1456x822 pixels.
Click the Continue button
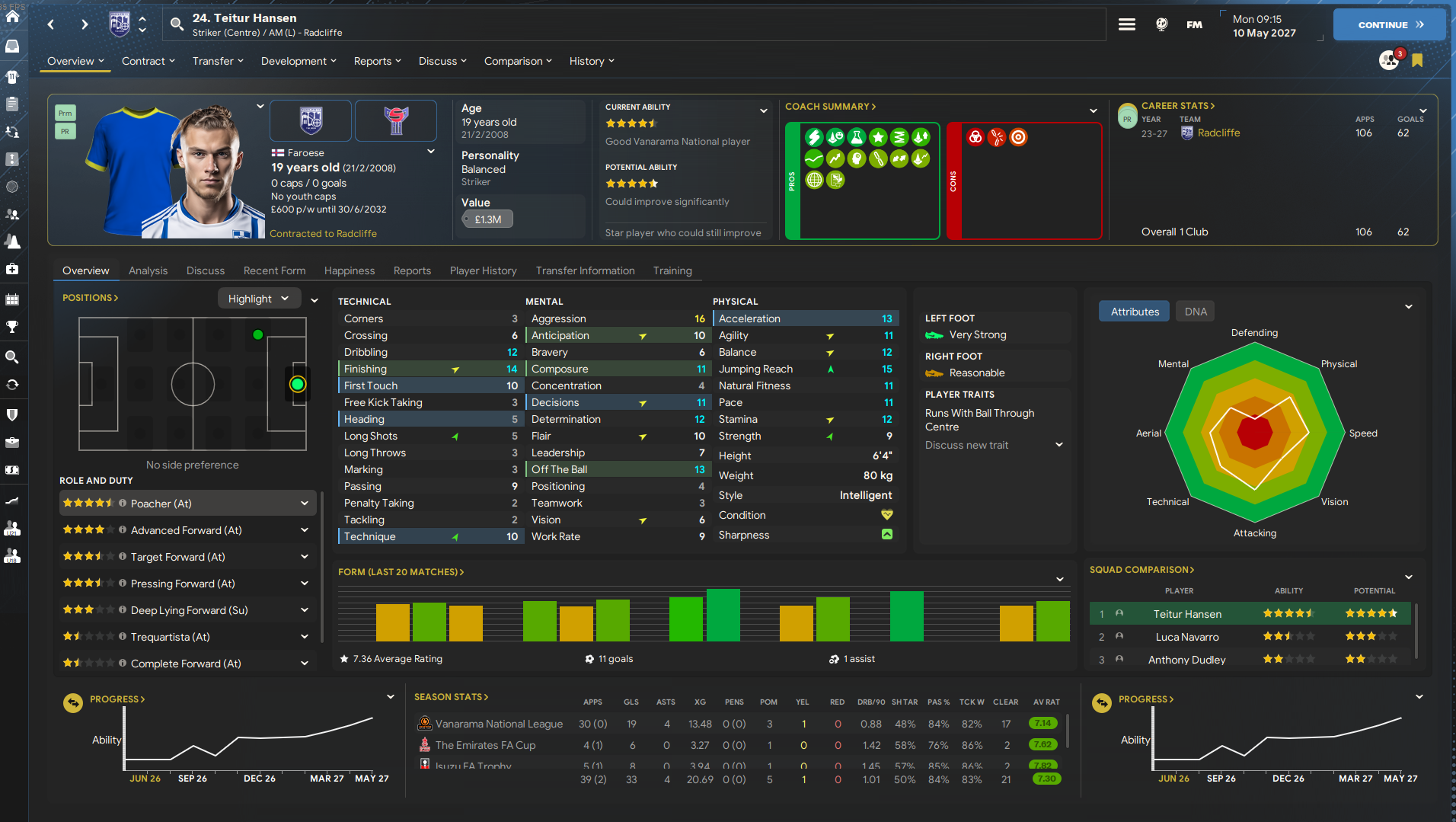point(1390,24)
